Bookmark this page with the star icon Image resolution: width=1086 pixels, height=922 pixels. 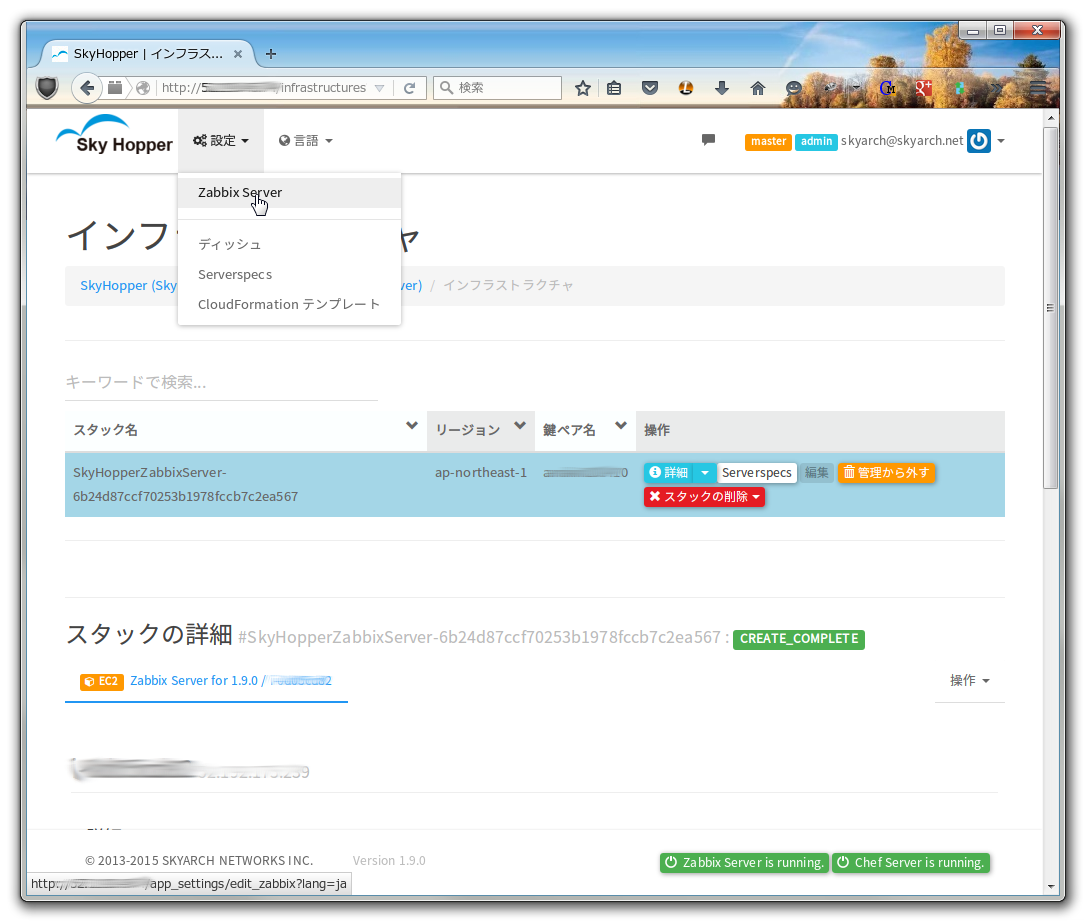(x=582, y=88)
